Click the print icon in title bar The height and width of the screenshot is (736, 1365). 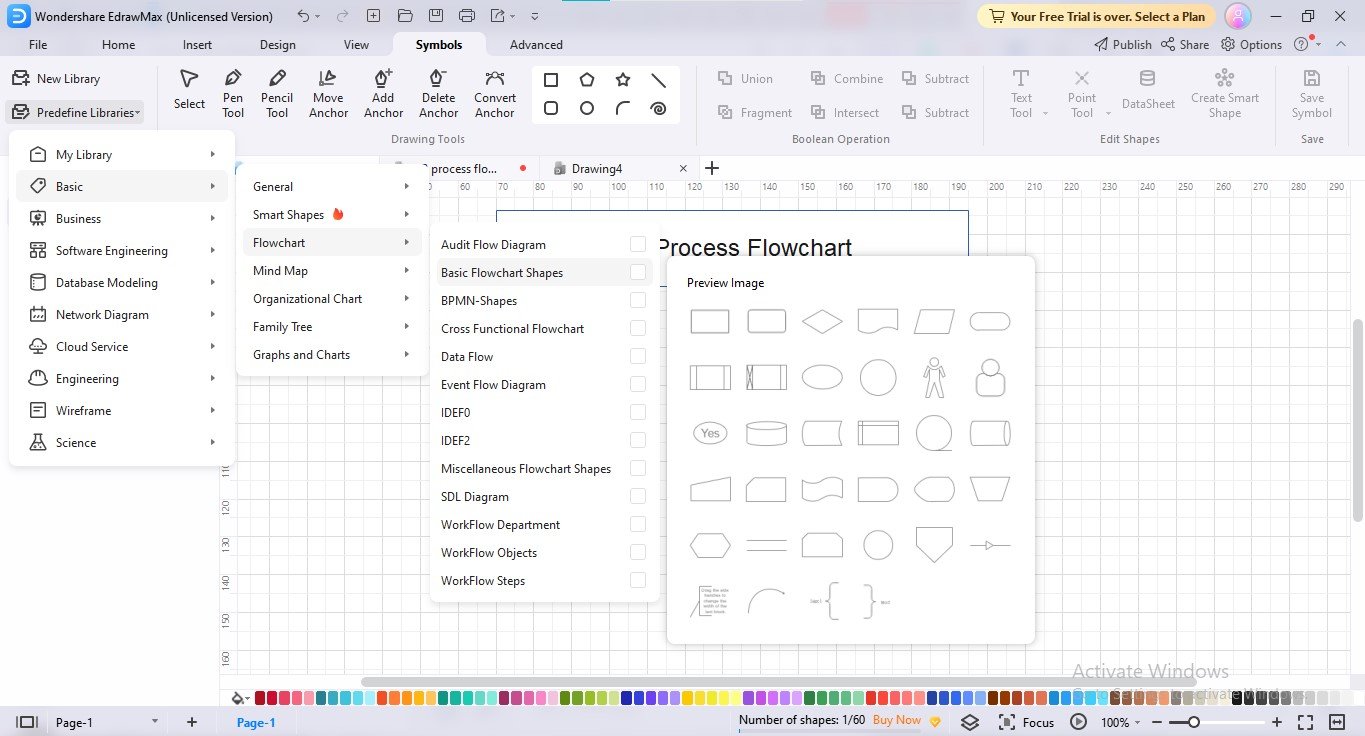pos(467,16)
